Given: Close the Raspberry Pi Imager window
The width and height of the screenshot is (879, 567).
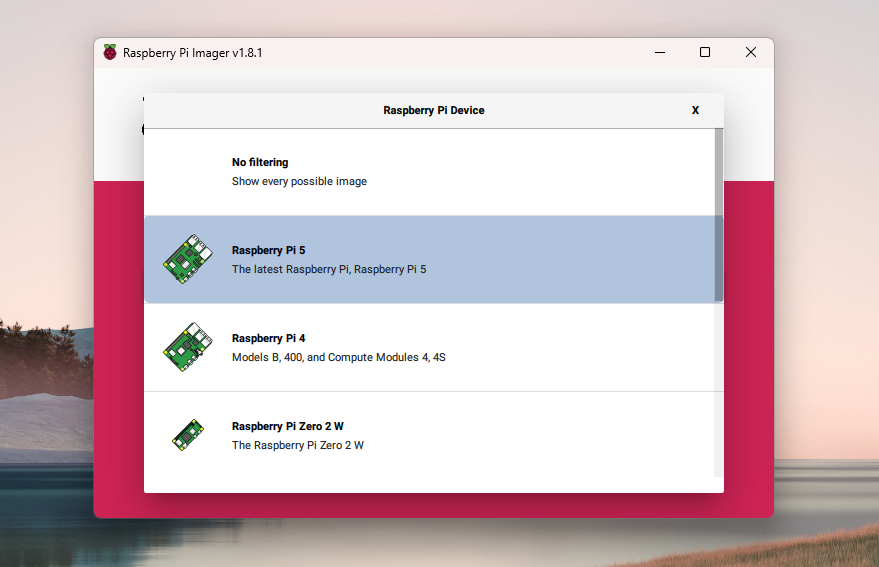Looking at the screenshot, I should tap(751, 53).
